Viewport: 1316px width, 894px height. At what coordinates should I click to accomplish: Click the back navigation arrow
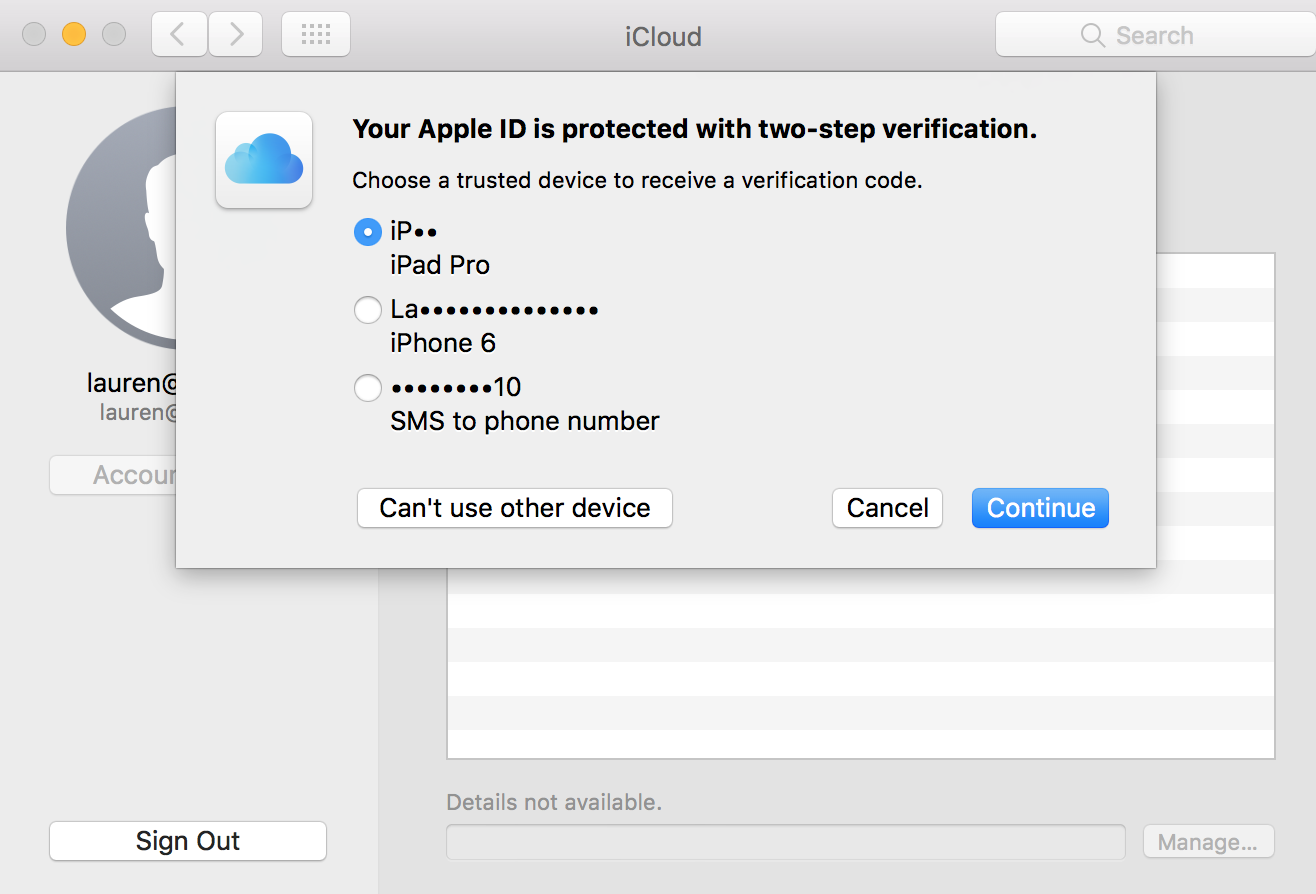pyautogui.click(x=178, y=35)
